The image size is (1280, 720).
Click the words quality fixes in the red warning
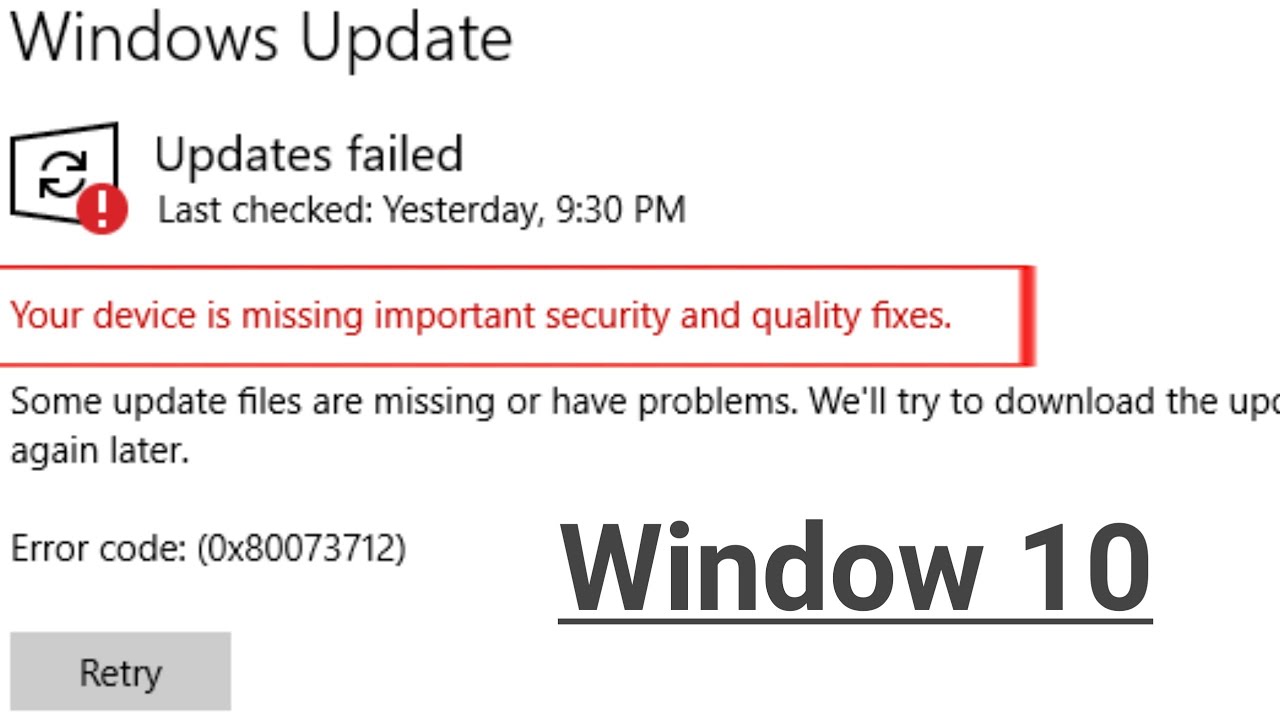click(x=848, y=316)
